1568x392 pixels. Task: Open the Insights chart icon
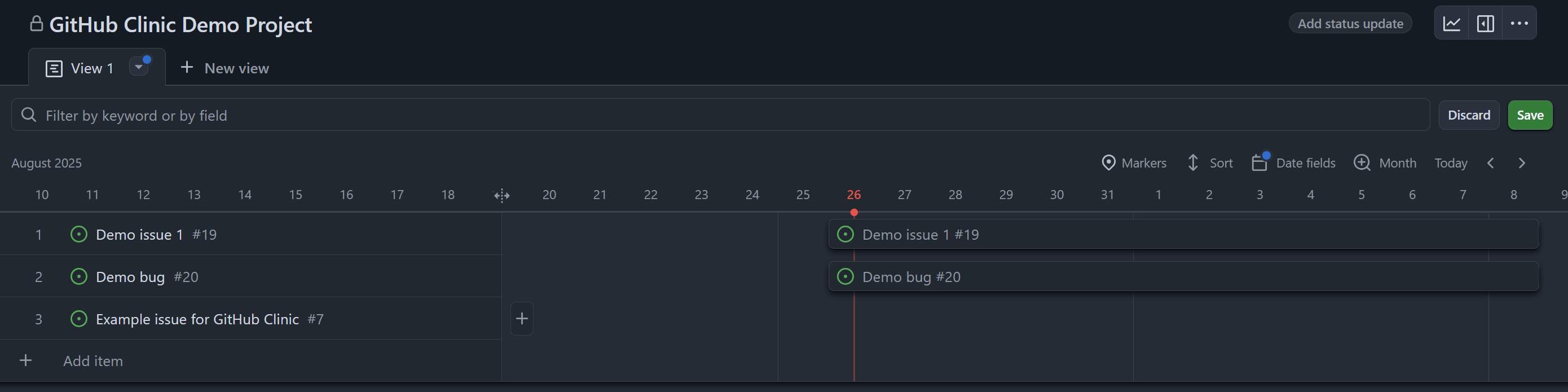tap(1452, 24)
